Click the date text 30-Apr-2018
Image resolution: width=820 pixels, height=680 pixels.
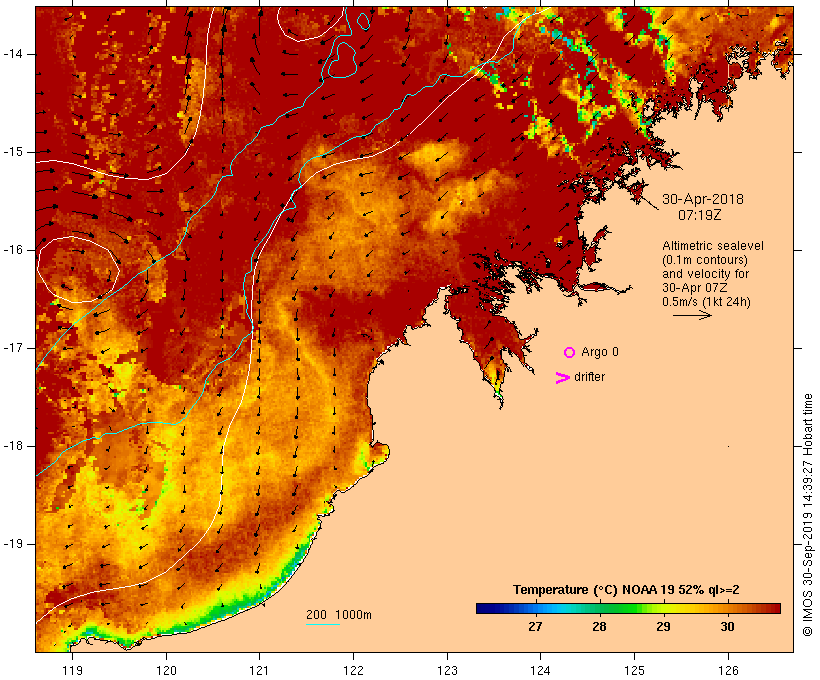click(703, 199)
